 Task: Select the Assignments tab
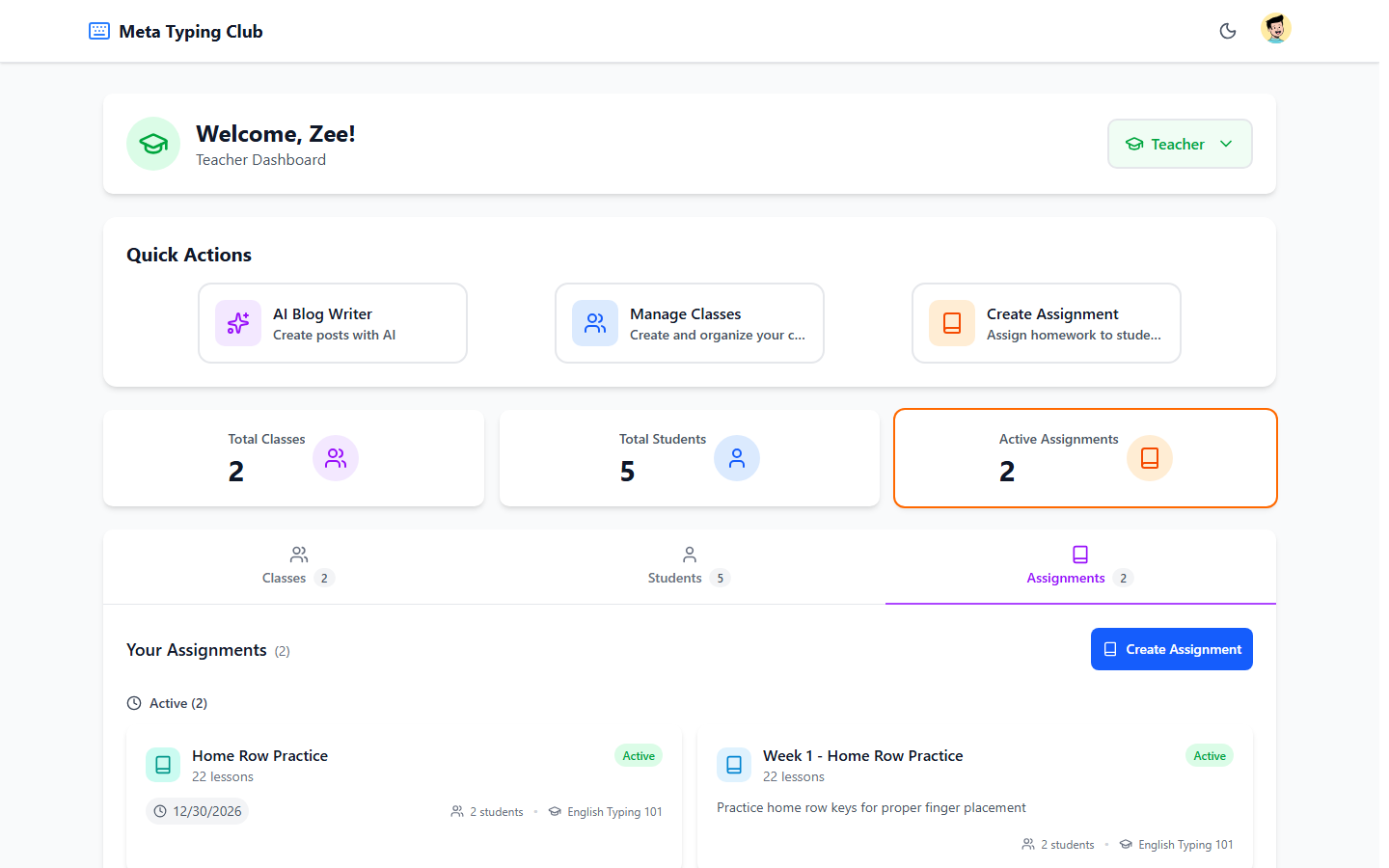[x=1080, y=567]
